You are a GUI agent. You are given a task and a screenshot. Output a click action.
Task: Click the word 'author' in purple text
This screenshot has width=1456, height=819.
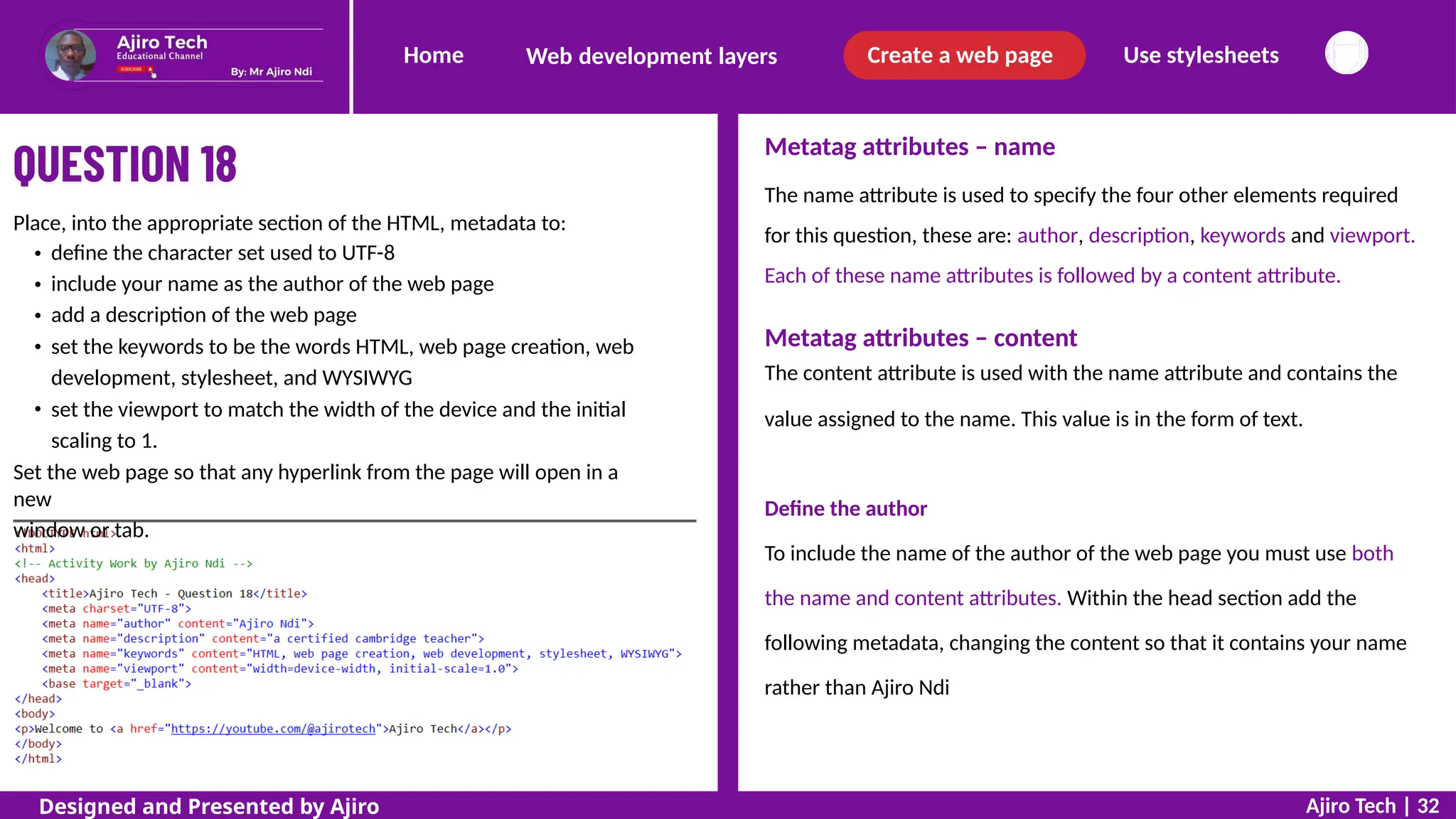click(1047, 235)
